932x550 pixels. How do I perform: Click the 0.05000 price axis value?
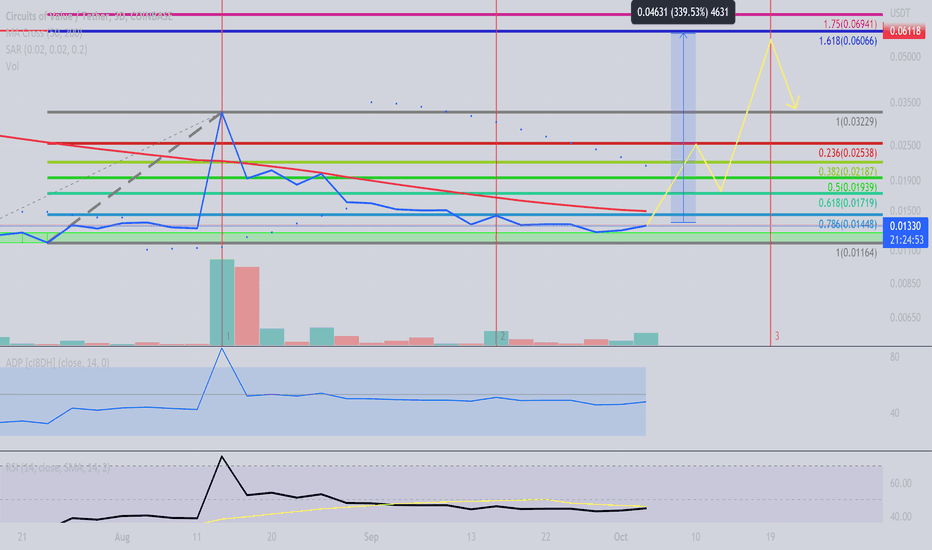tap(905, 57)
